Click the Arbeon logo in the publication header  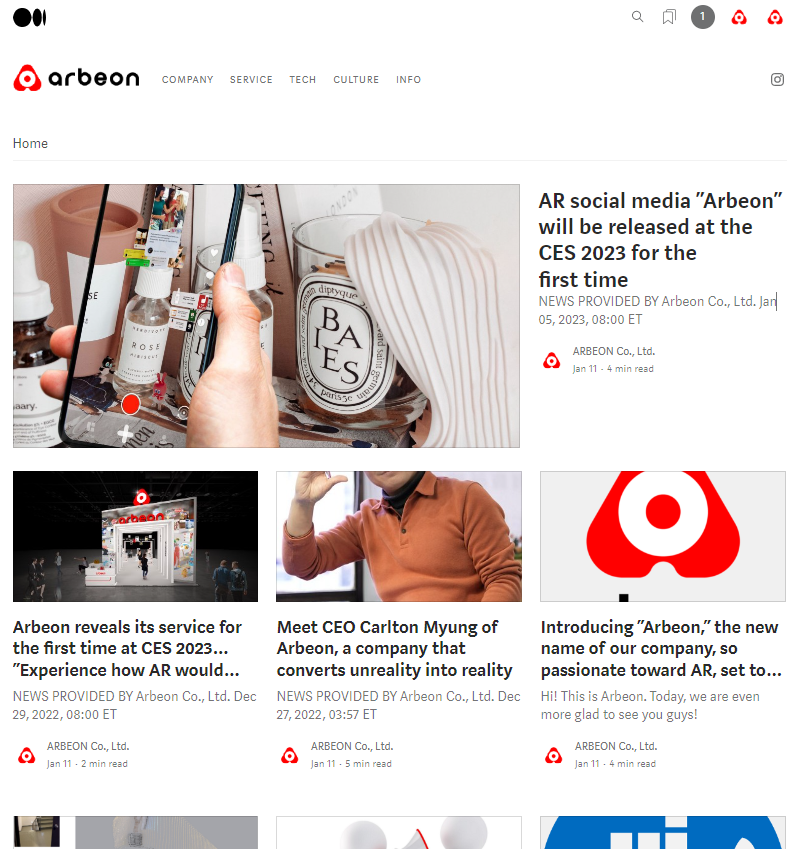coord(76,78)
